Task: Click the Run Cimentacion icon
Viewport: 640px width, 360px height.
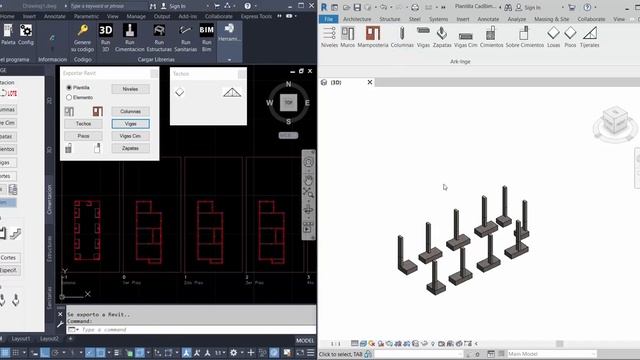Action: point(130,31)
